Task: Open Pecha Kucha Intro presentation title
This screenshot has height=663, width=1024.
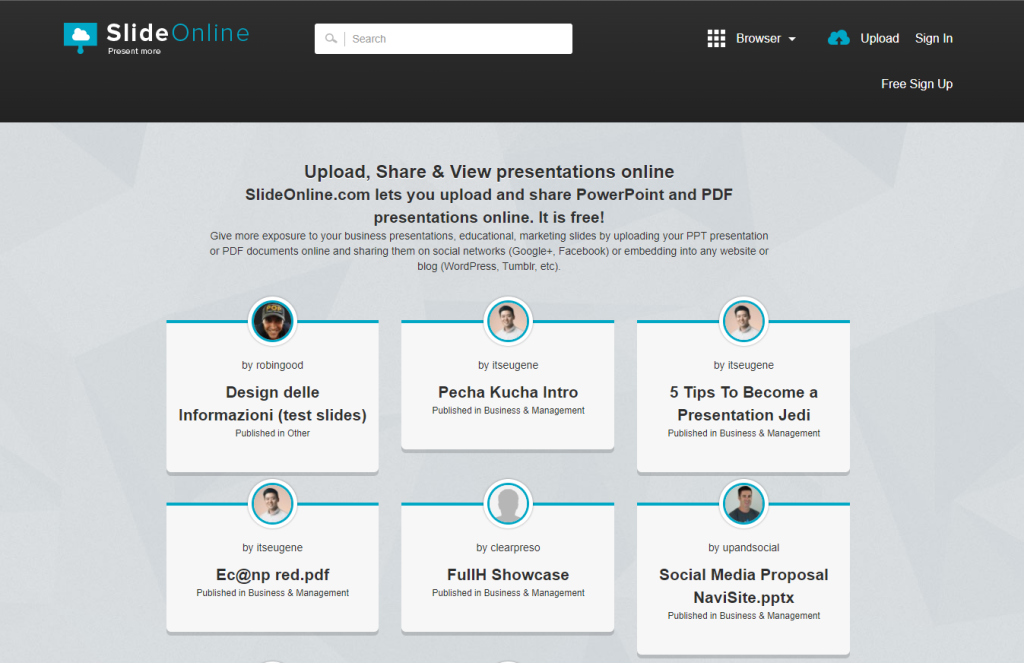Action: click(x=508, y=392)
